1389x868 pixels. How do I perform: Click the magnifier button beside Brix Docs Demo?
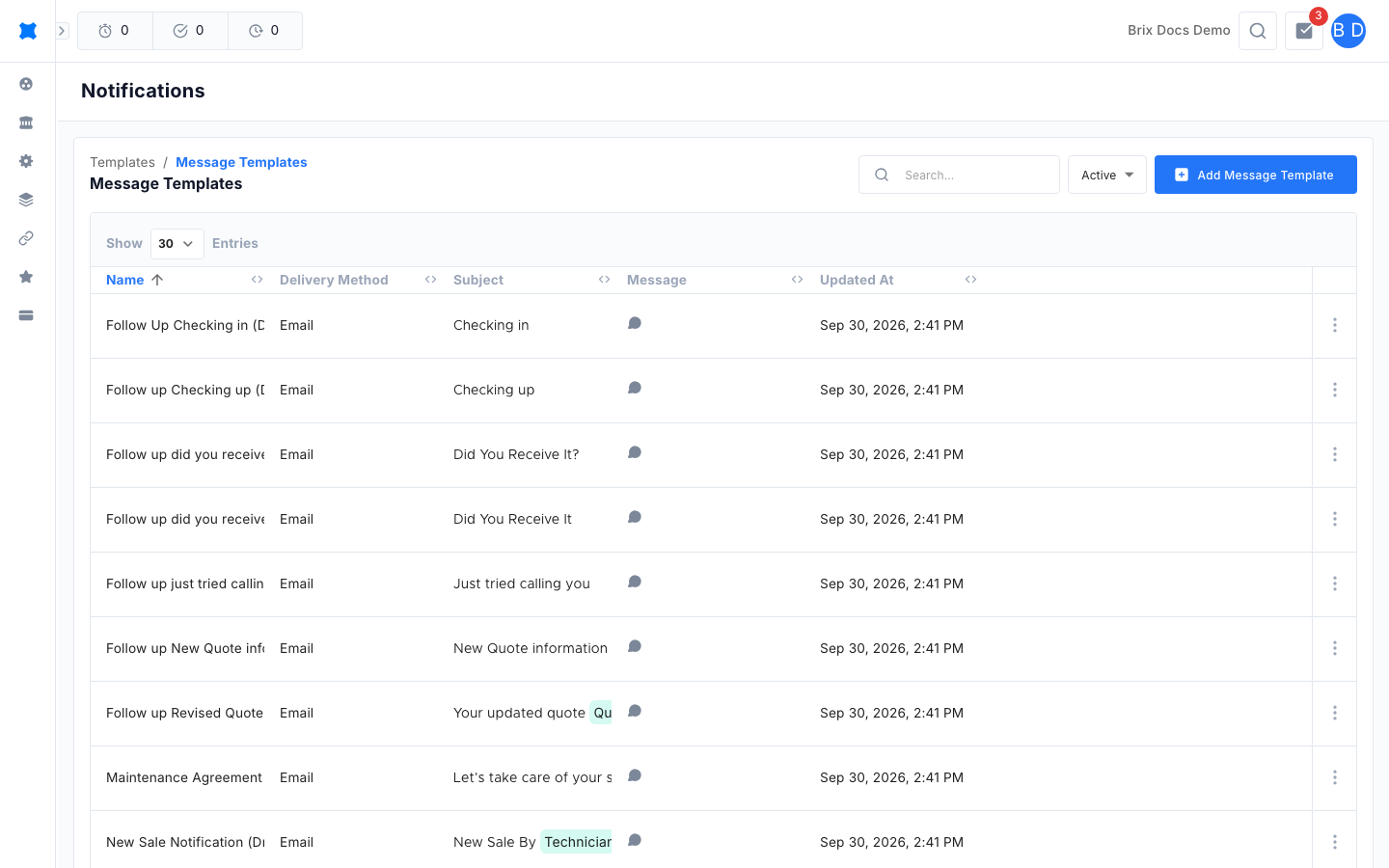coord(1258,31)
